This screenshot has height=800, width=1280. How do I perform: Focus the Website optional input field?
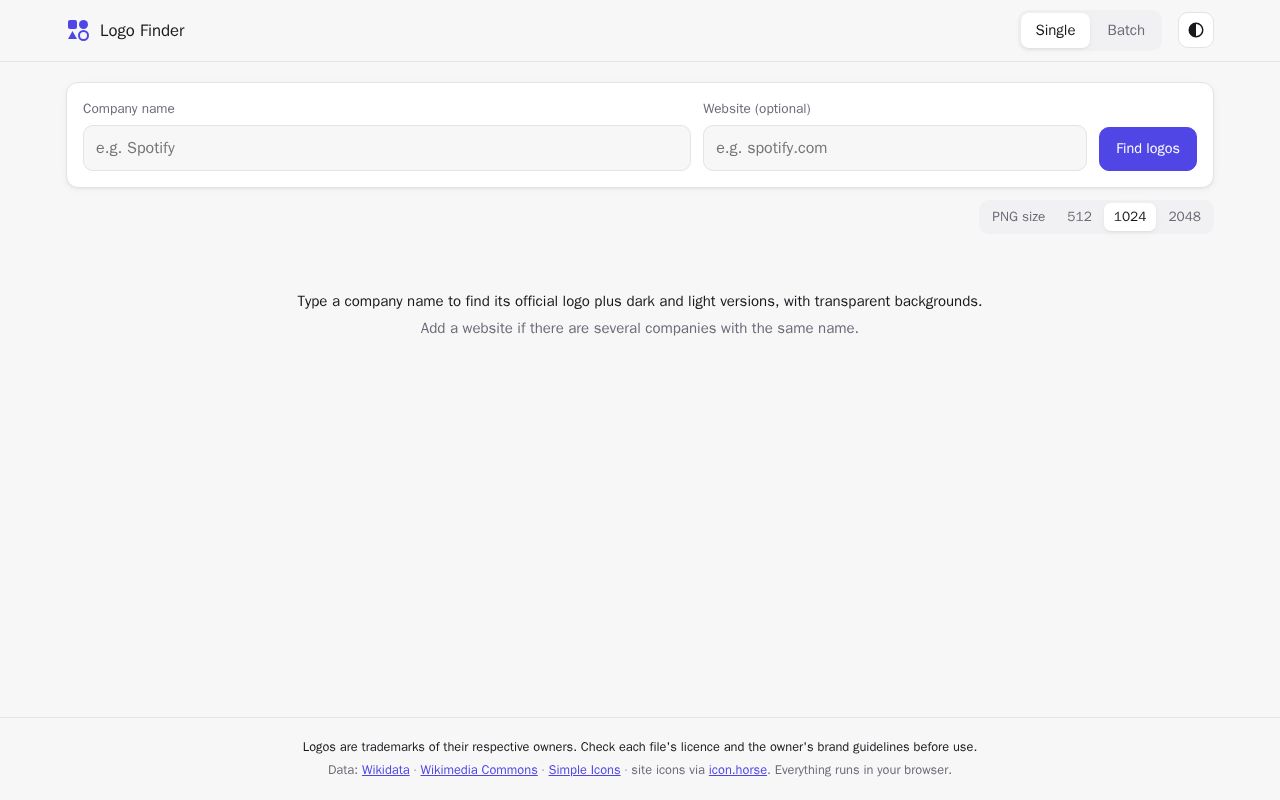click(x=895, y=148)
